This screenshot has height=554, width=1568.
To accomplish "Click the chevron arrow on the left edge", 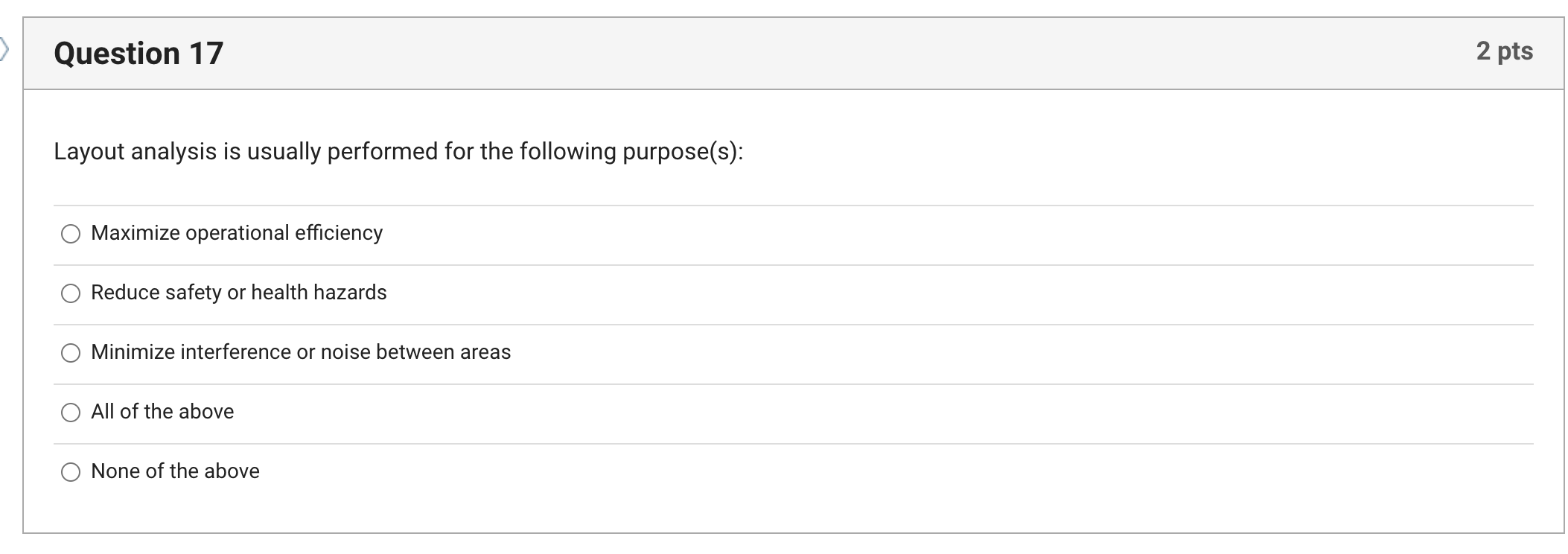I will pos(6,47).
